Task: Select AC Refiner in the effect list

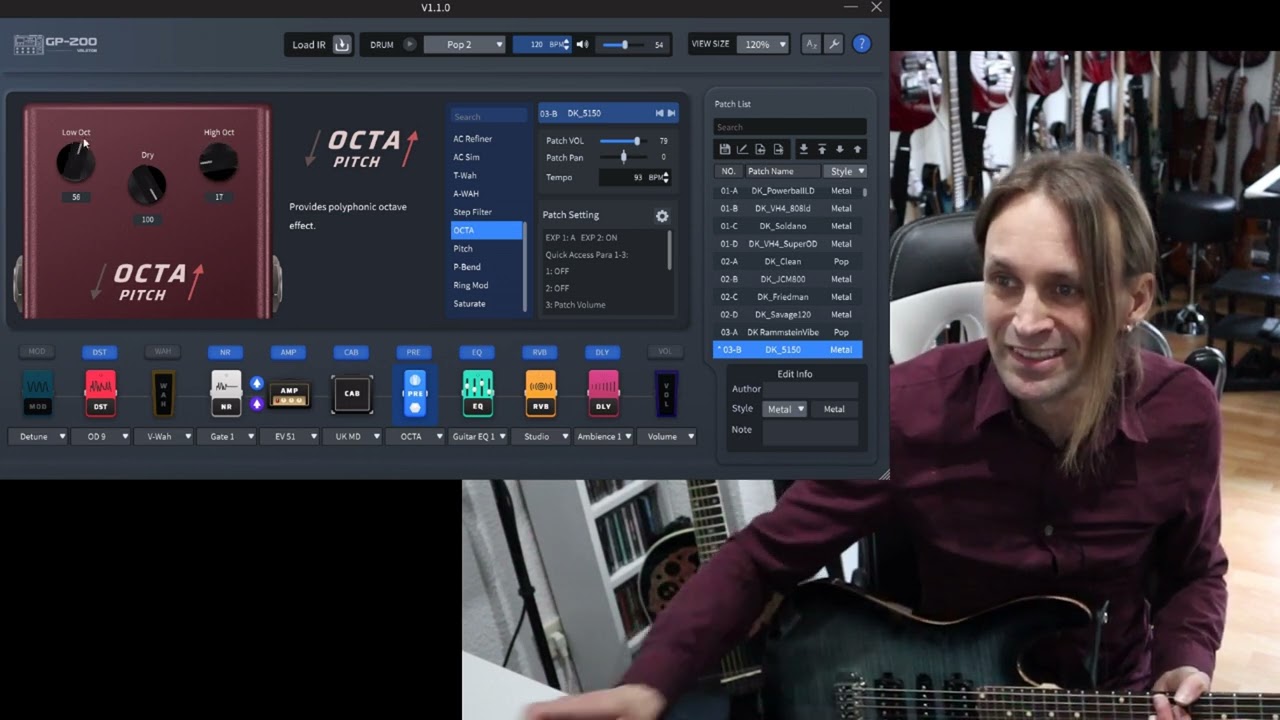Action: point(486,139)
